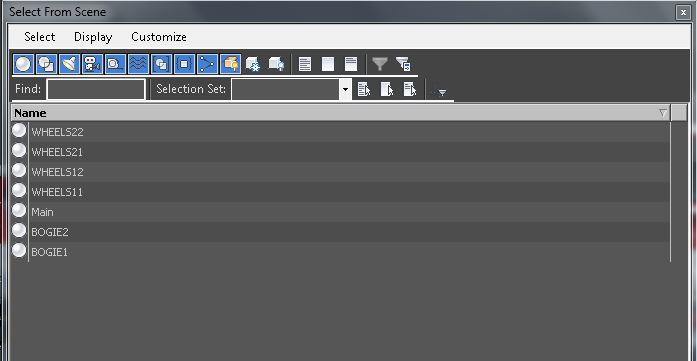Open the Customize menu

pyautogui.click(x=159, y=37)
